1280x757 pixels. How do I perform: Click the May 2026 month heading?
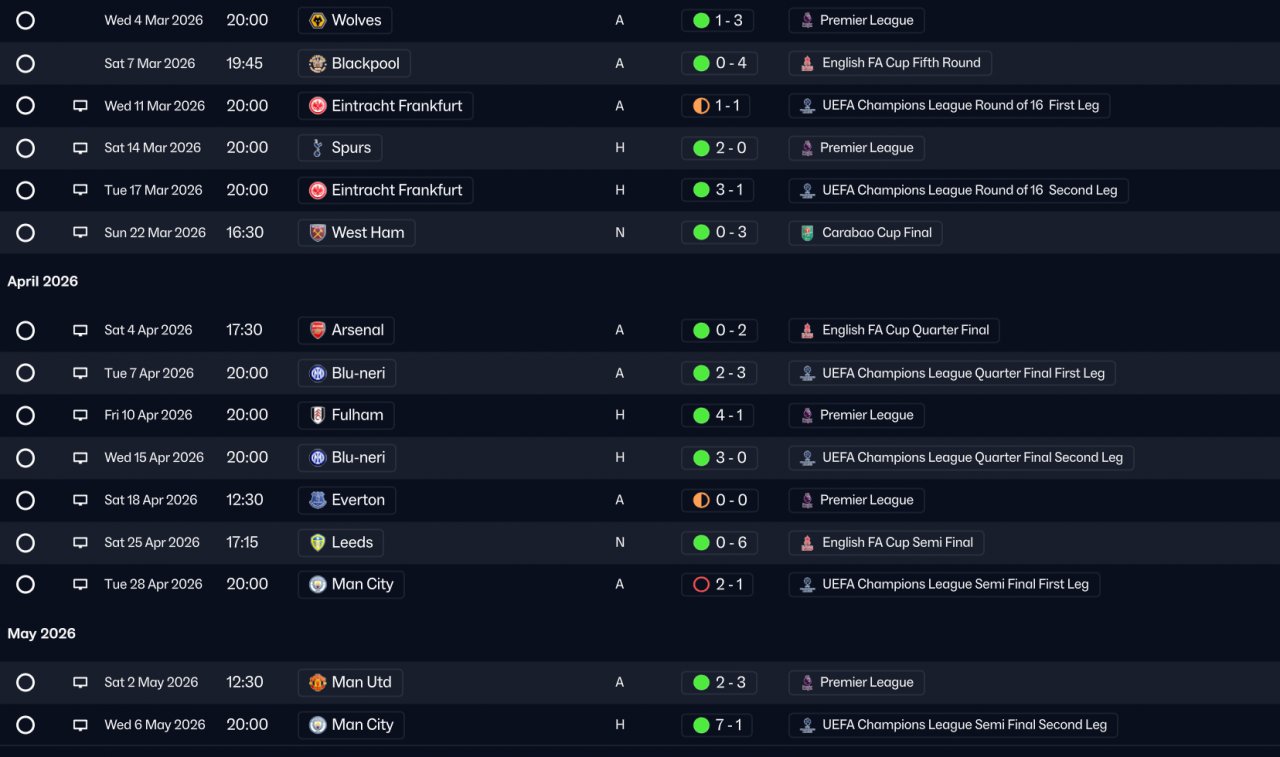click(x=42, y=634)
